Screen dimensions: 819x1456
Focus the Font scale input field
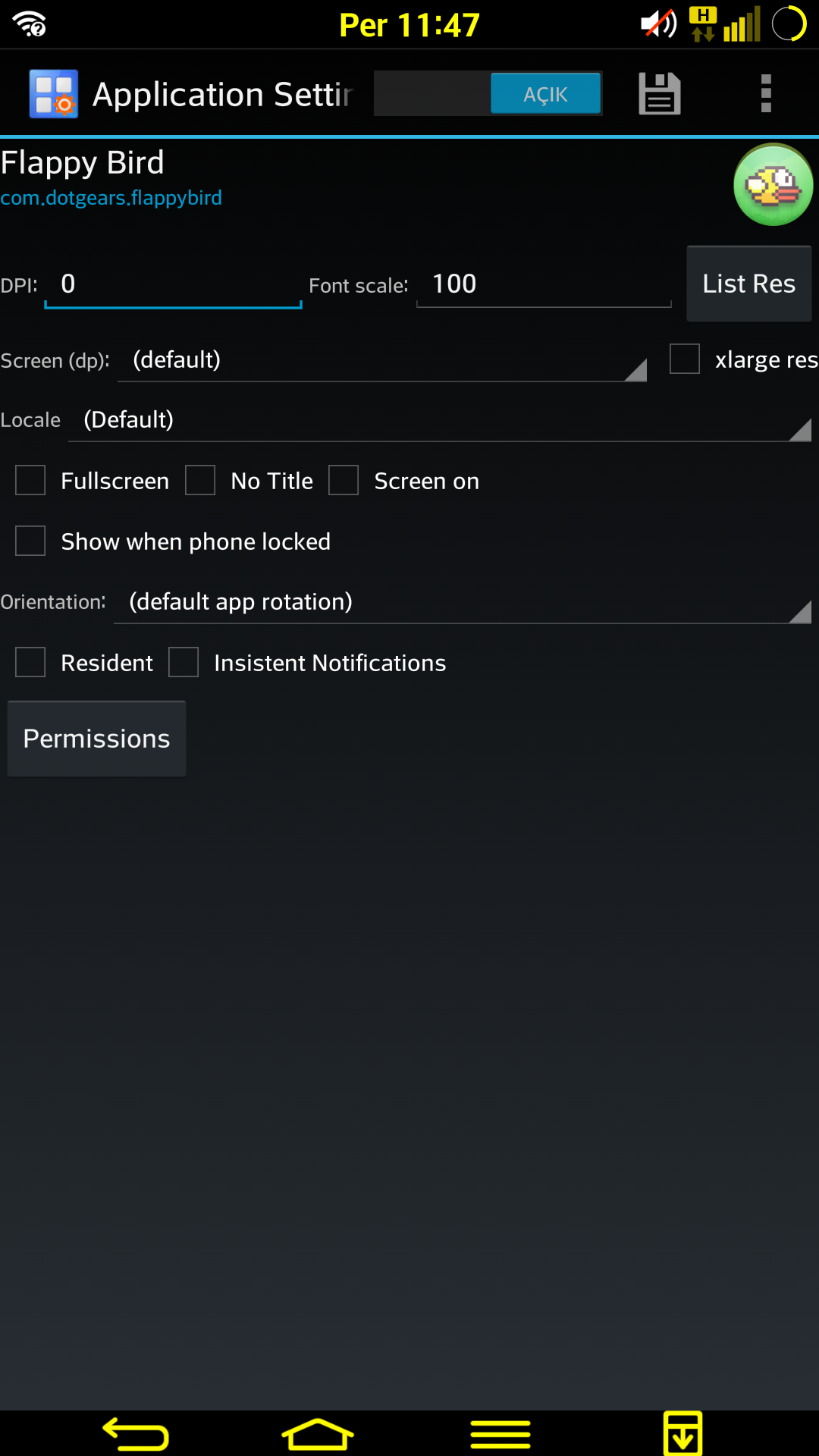pos(544,284)
